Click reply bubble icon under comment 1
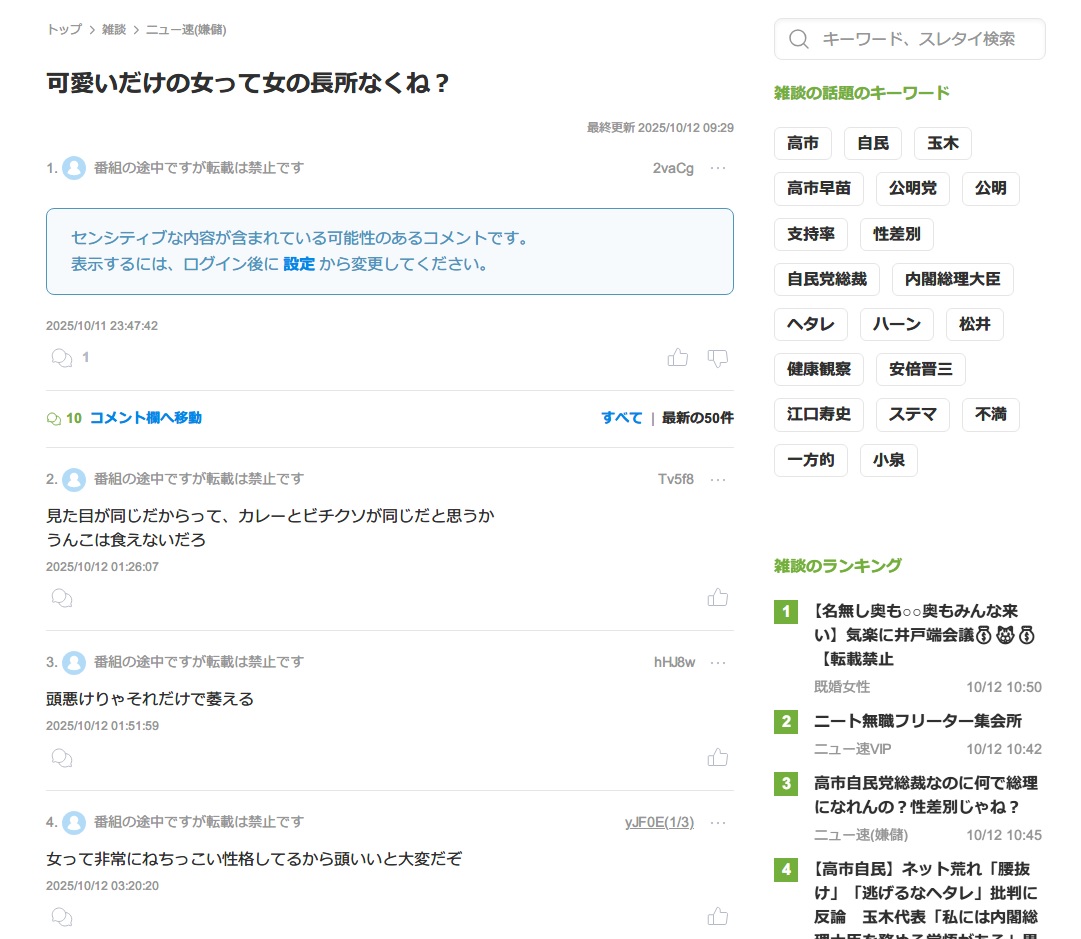The image size is (1081, 939). click(x=61, y=357)
